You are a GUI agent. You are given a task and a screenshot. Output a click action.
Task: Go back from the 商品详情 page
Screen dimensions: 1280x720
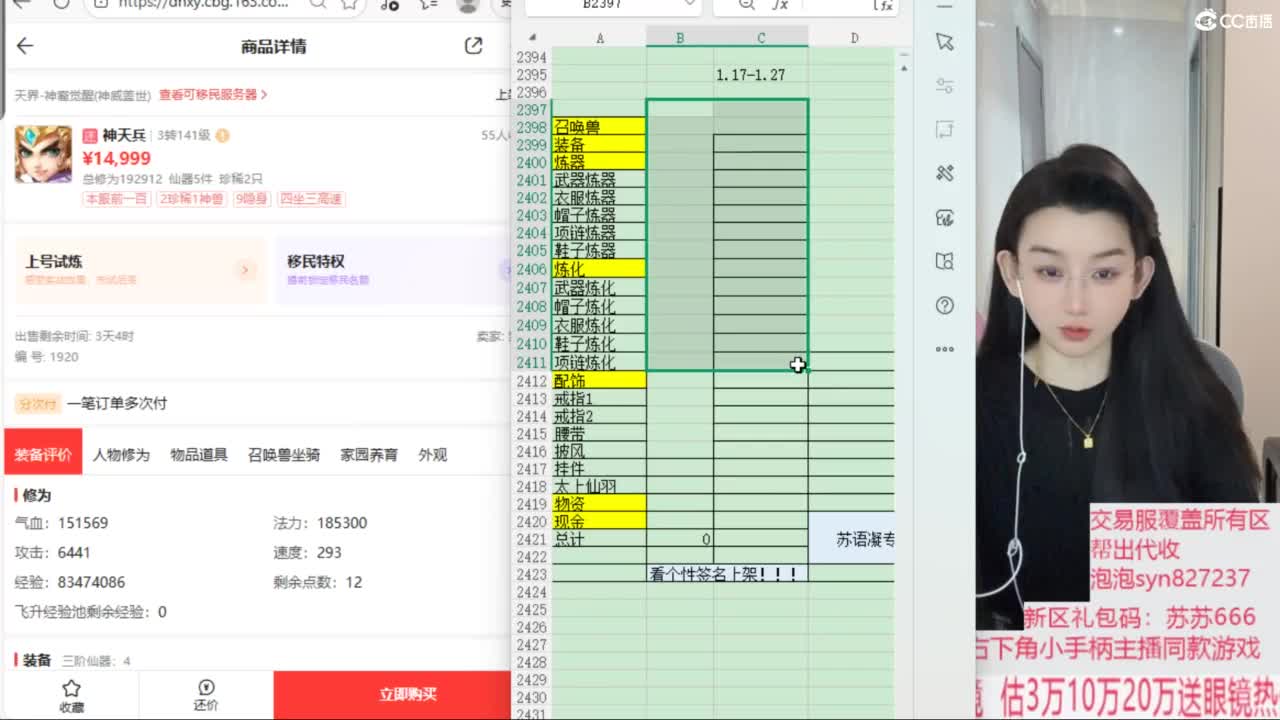tap(25, 46)
